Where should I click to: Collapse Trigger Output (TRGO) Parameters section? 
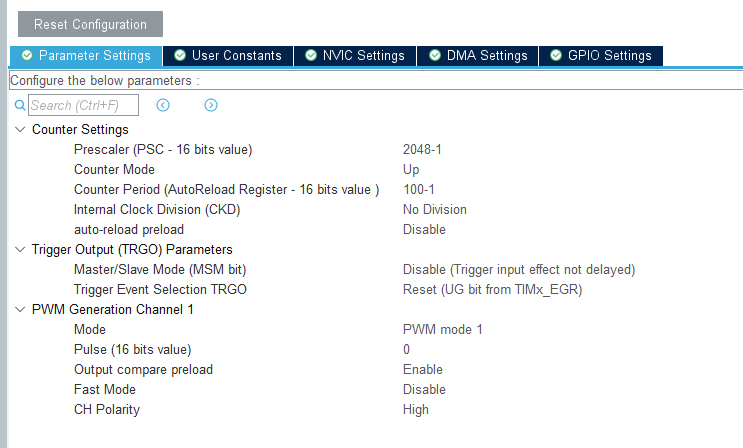pos(20,250)
